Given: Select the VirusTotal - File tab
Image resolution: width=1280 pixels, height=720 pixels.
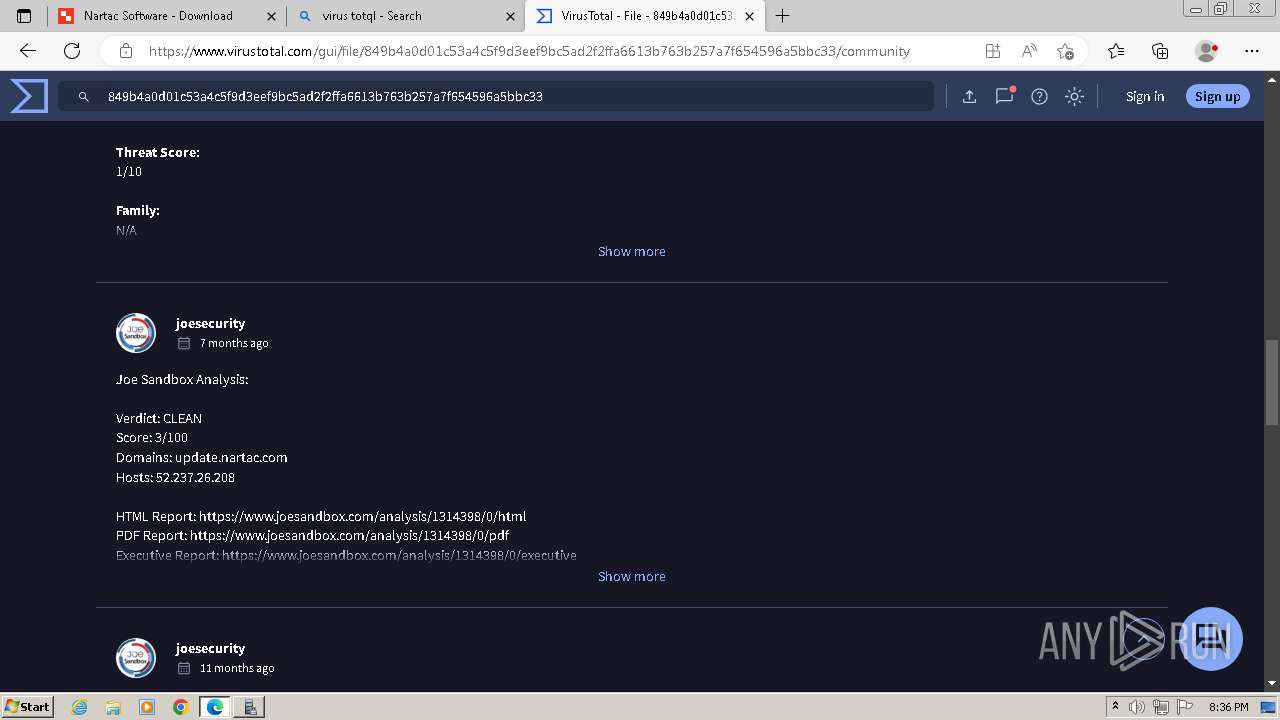Looking at the screenshot, I should (x=645, y=16).
